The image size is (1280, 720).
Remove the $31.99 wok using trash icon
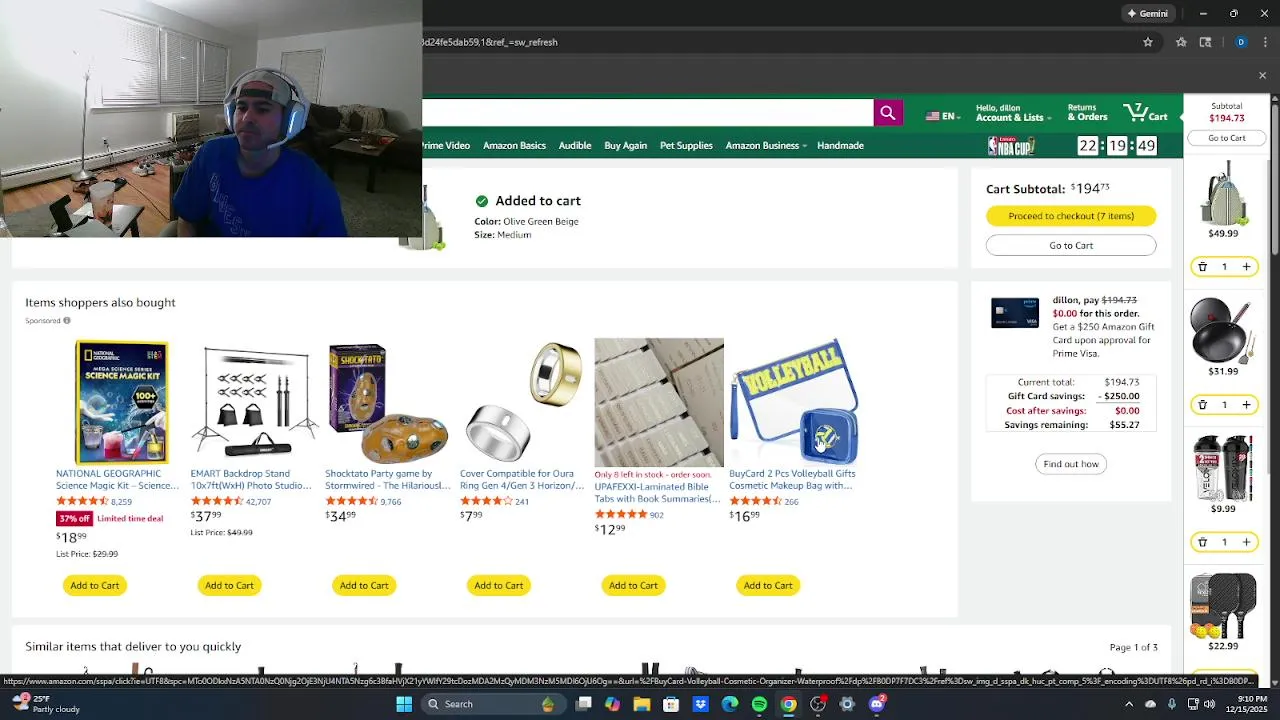pos(1202,405)
